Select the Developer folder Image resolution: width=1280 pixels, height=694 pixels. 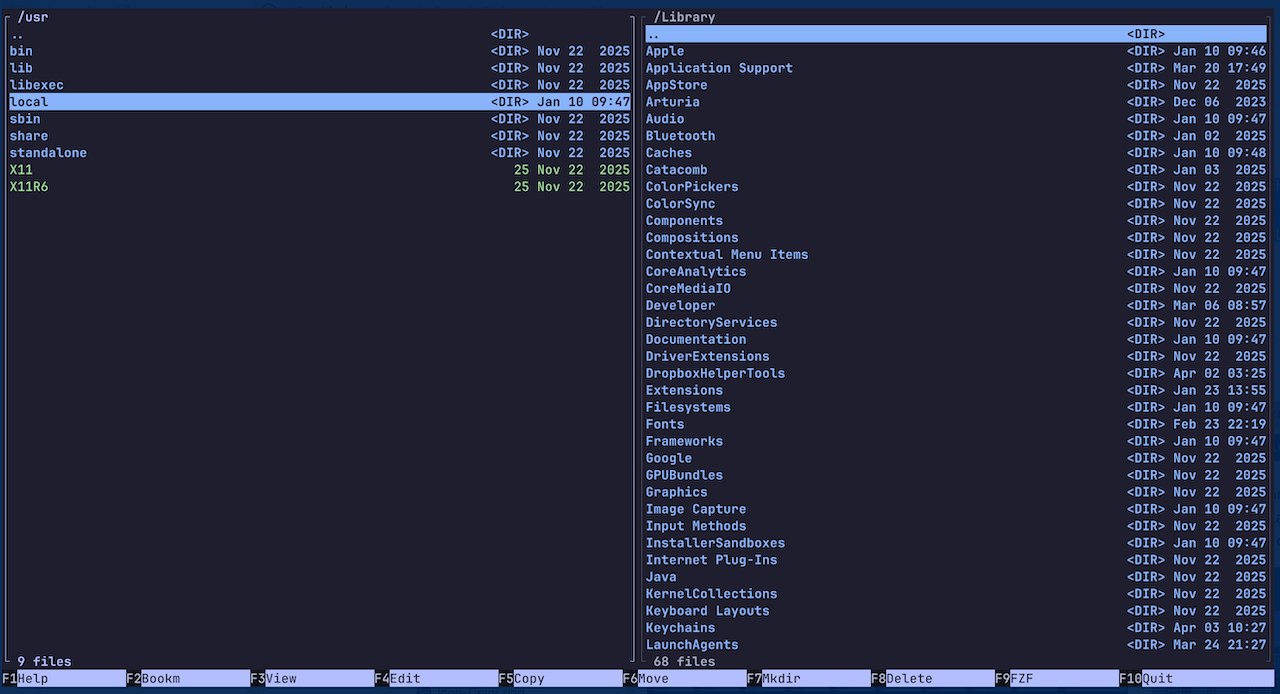pyautogui.click(x=956, y=306)
